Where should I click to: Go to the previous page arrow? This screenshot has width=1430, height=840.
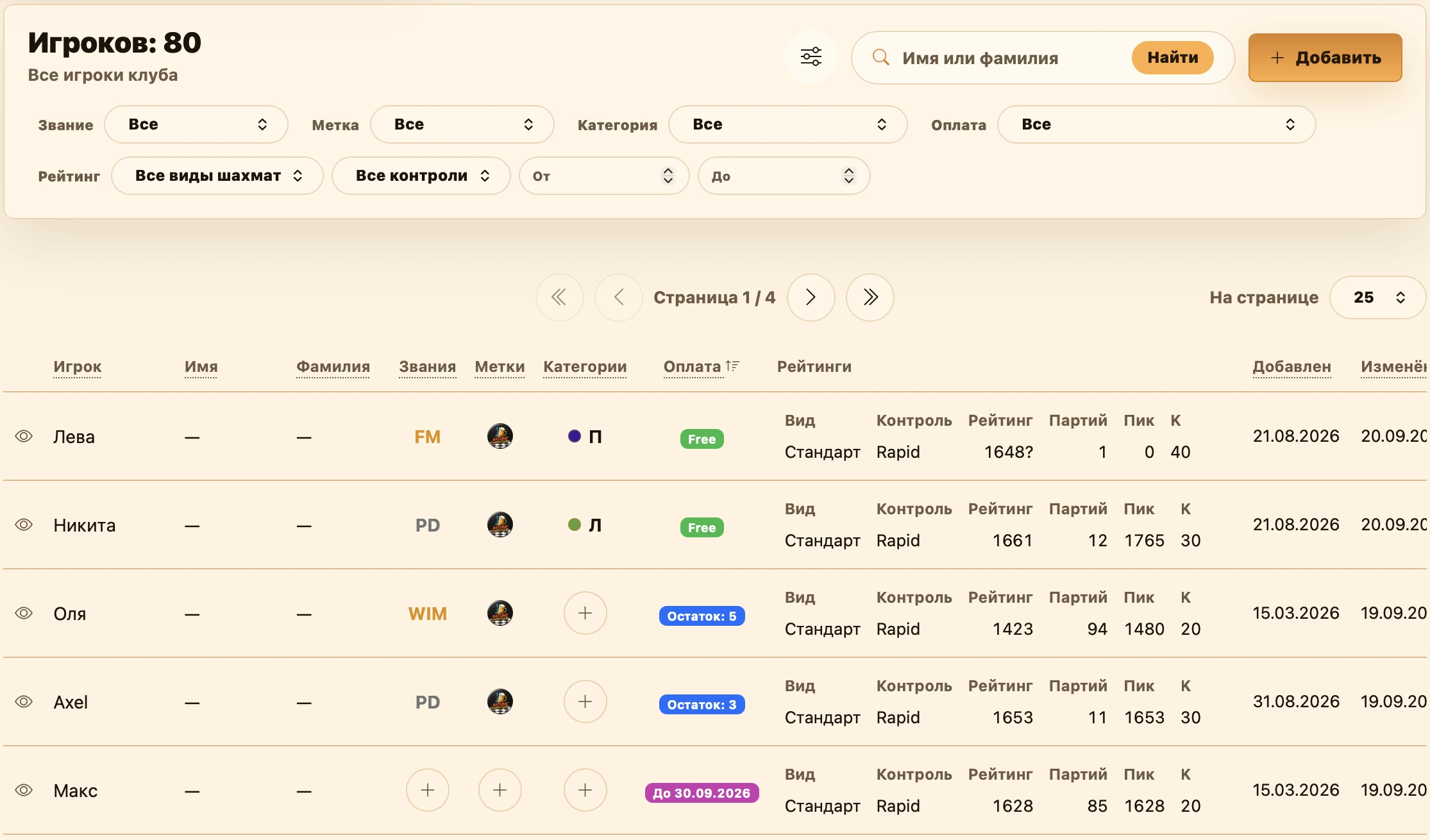(x=619, y=298)
